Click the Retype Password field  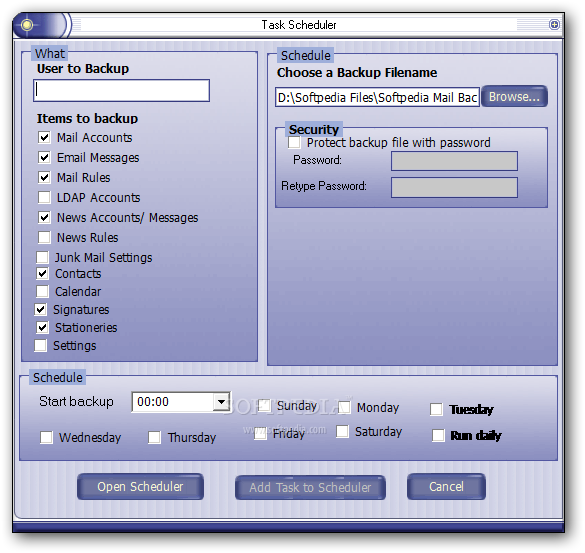454,187
